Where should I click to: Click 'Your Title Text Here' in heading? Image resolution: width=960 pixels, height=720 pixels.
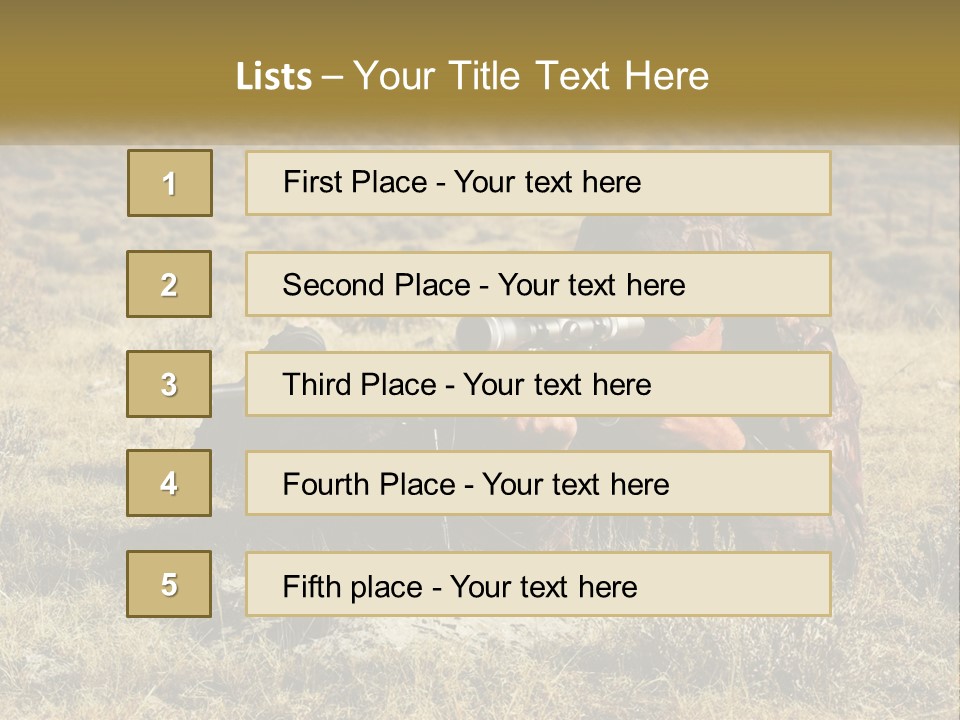(x=531, y=76)
